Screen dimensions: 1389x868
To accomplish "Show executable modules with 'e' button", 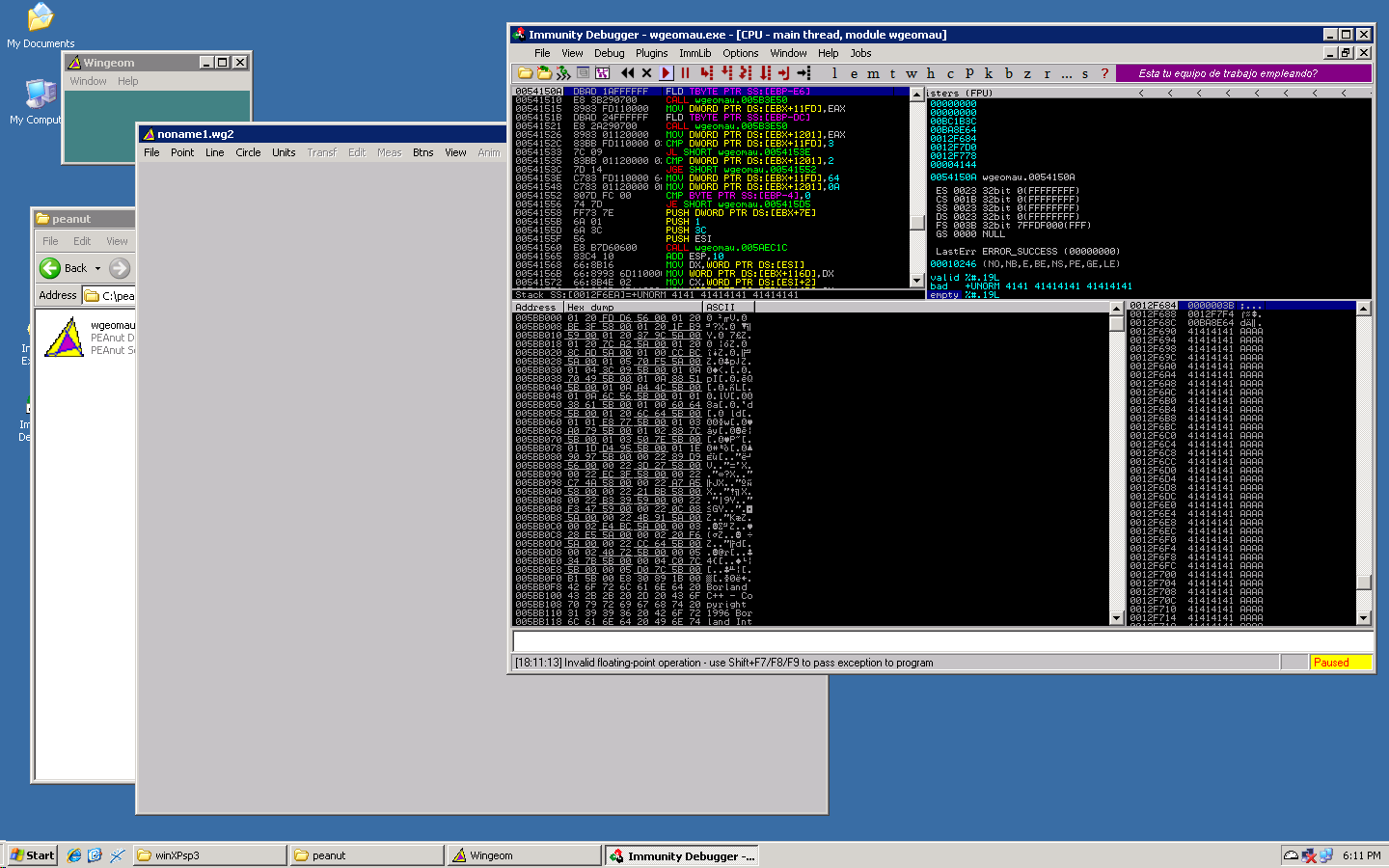I will coord(854,73).
